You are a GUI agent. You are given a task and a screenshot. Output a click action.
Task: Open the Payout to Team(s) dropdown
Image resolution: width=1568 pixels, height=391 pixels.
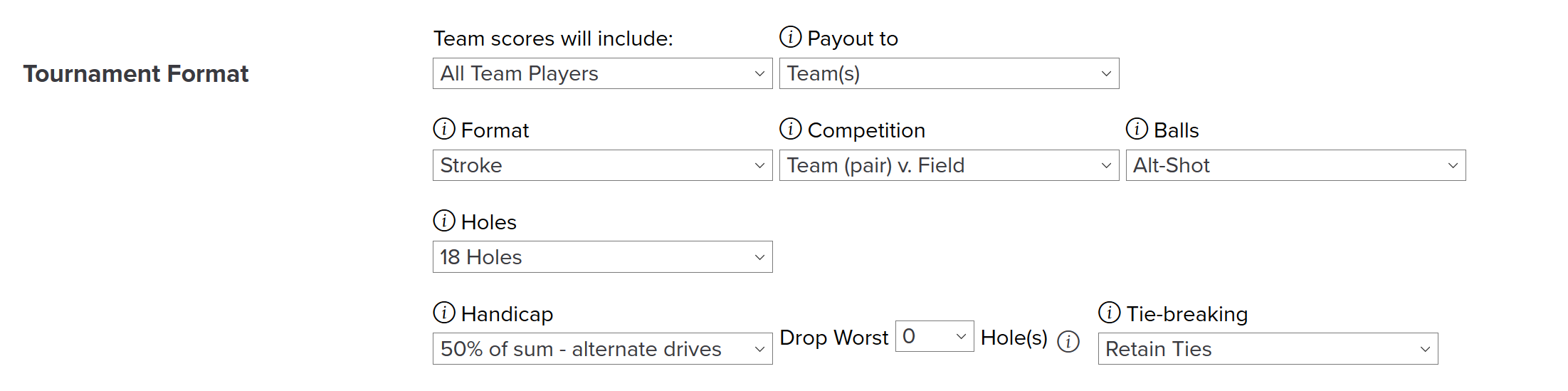tap(949, 73)
